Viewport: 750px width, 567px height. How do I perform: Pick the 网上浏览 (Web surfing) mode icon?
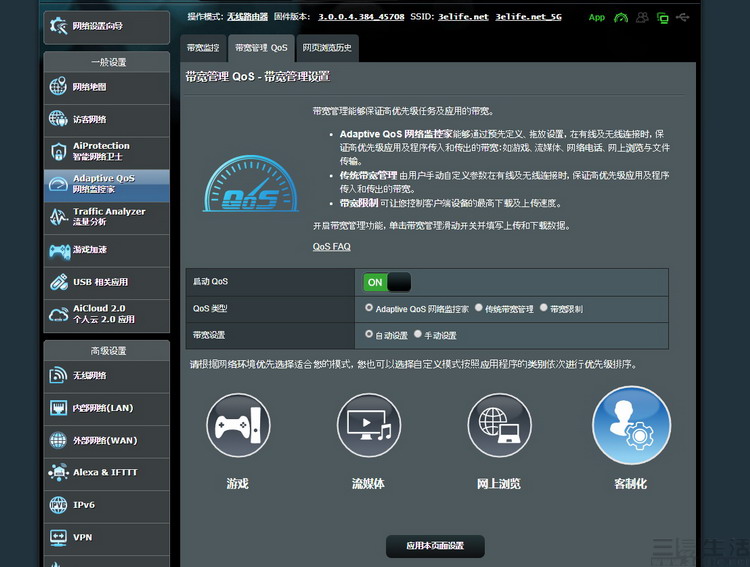pos(499,429)
